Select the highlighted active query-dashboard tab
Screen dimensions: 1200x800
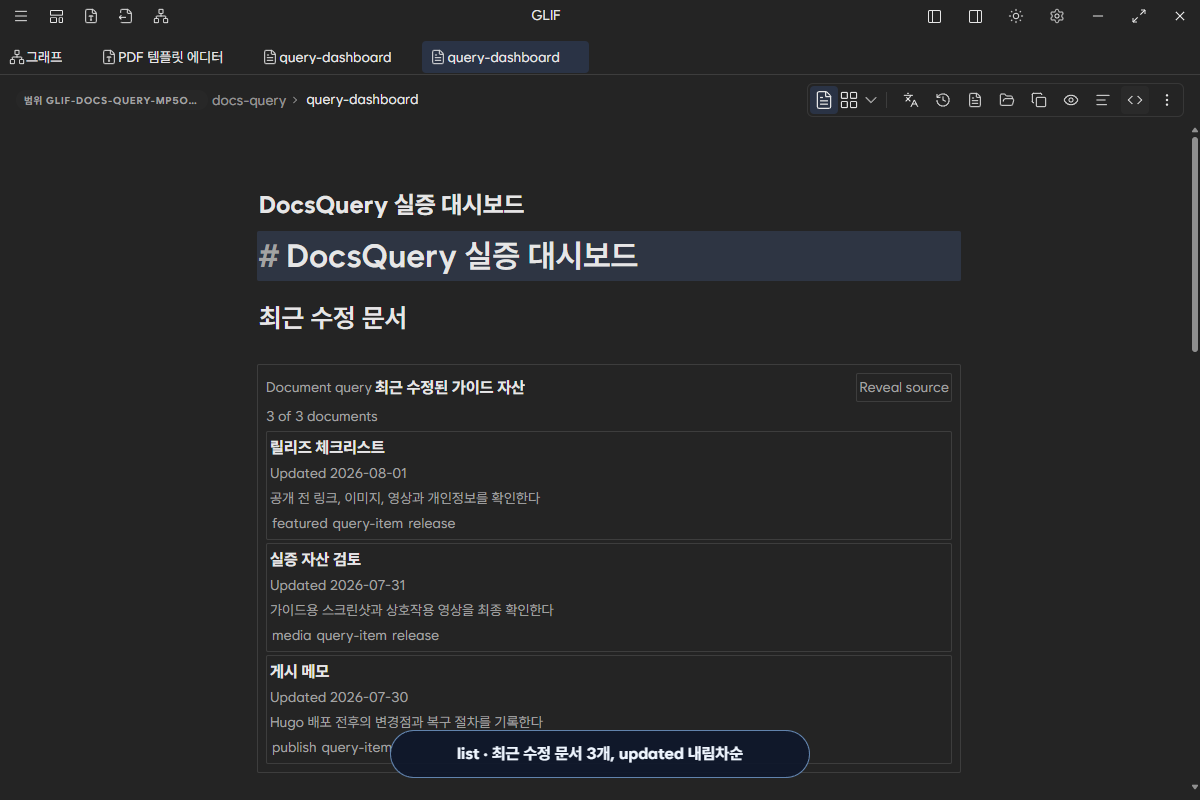(505, 57)
